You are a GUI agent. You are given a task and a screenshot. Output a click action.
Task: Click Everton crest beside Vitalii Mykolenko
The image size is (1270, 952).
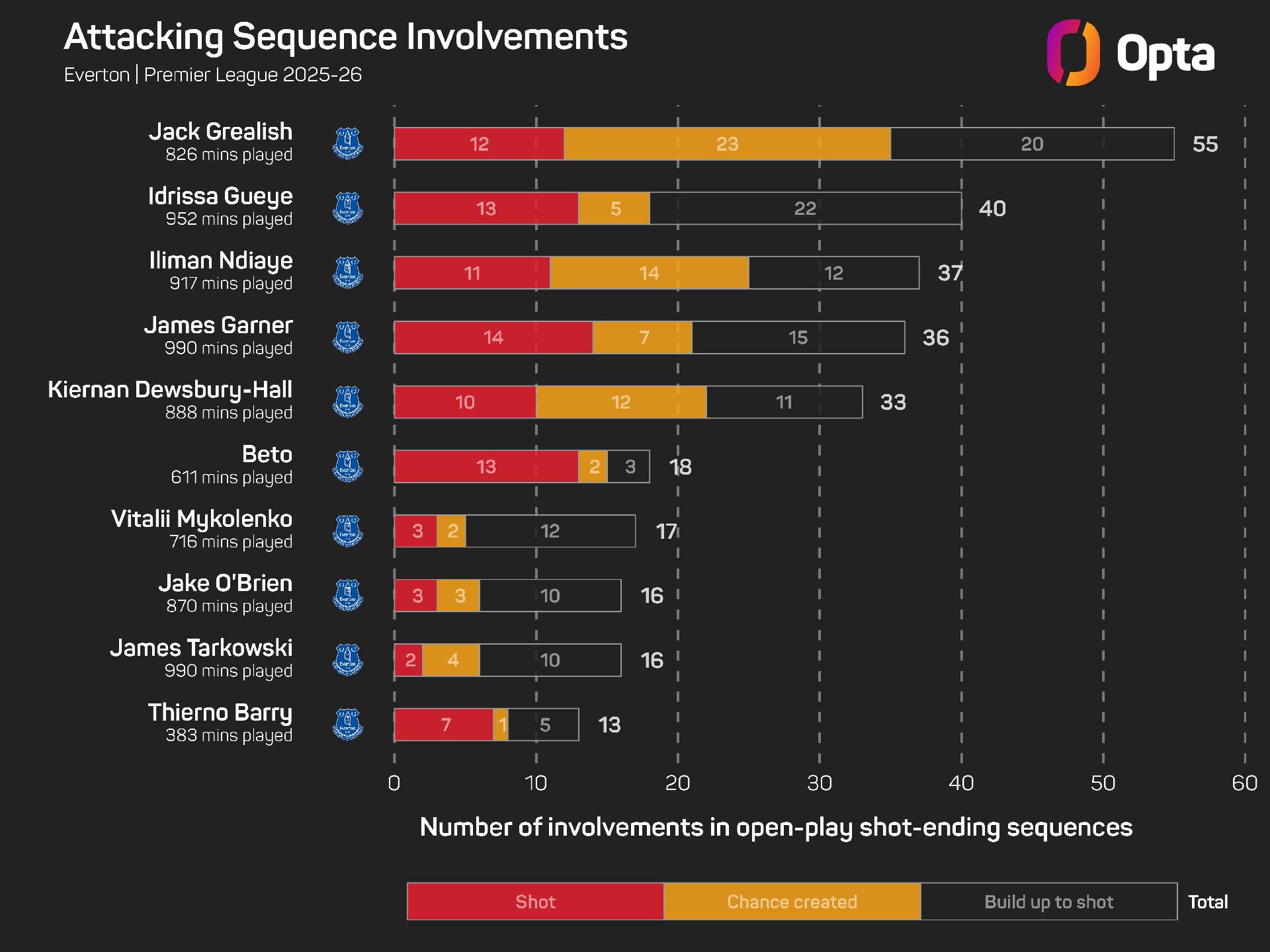[347, 531]
